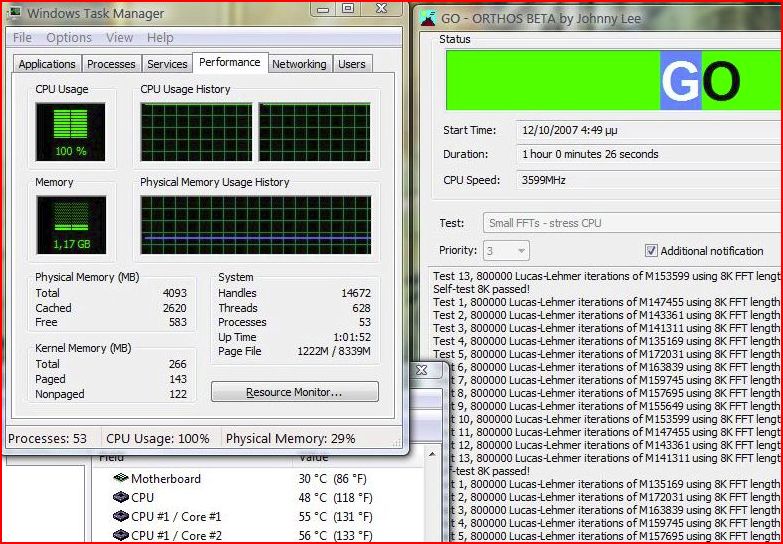Maximize the Windows Task Manager window
The image size is (783, 544).
click(x=348, y=8)
